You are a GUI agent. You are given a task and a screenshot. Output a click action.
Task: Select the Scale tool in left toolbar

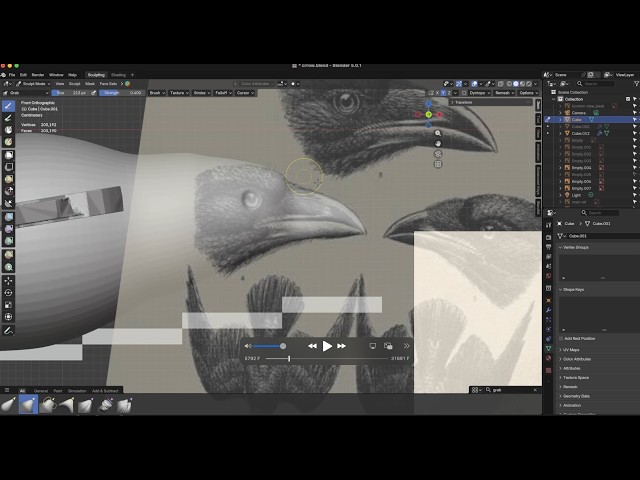pyautogui.click(x=8, y=305)
